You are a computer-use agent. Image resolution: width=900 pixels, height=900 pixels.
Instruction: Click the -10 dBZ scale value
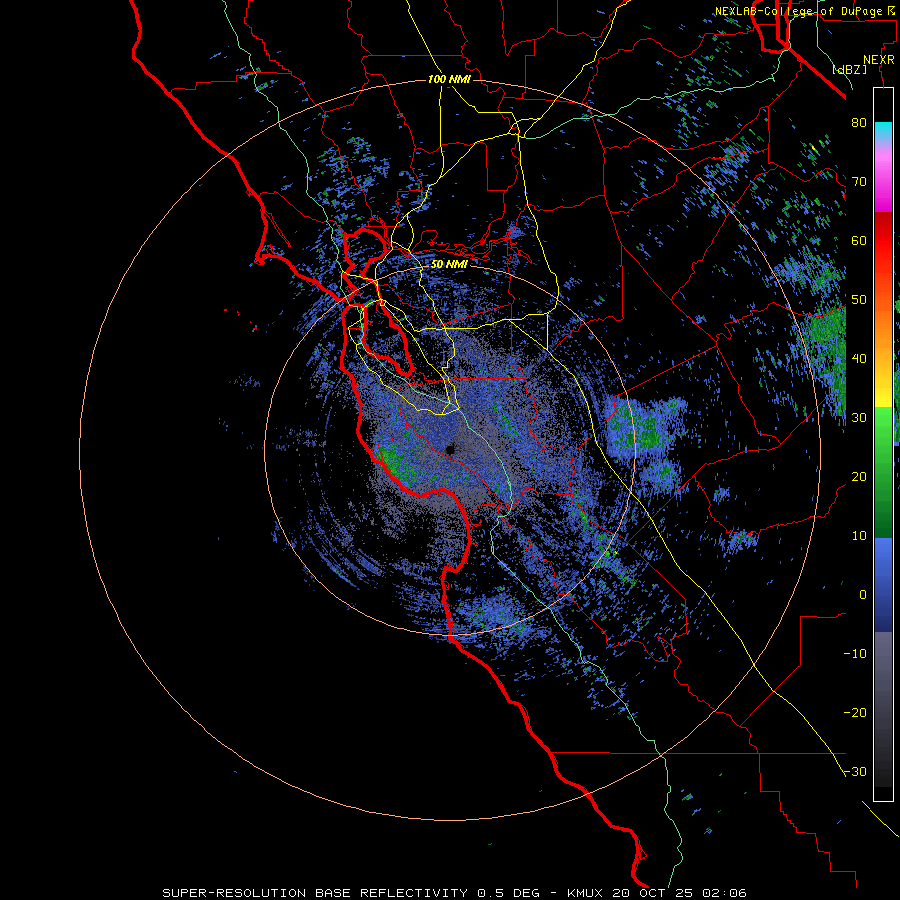[x=855, y=654]
